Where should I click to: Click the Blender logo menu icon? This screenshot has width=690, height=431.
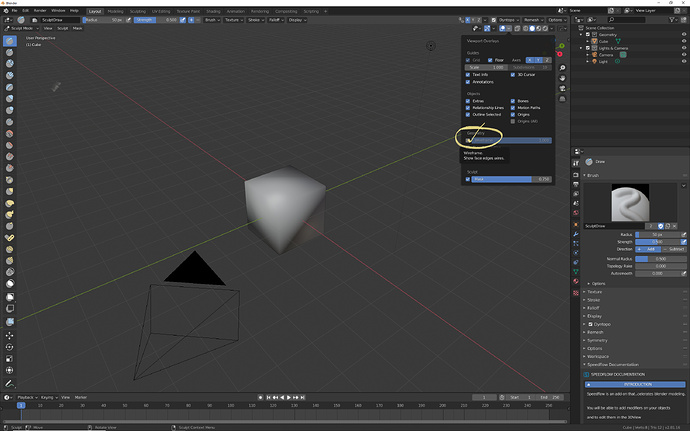coord(4,11)
